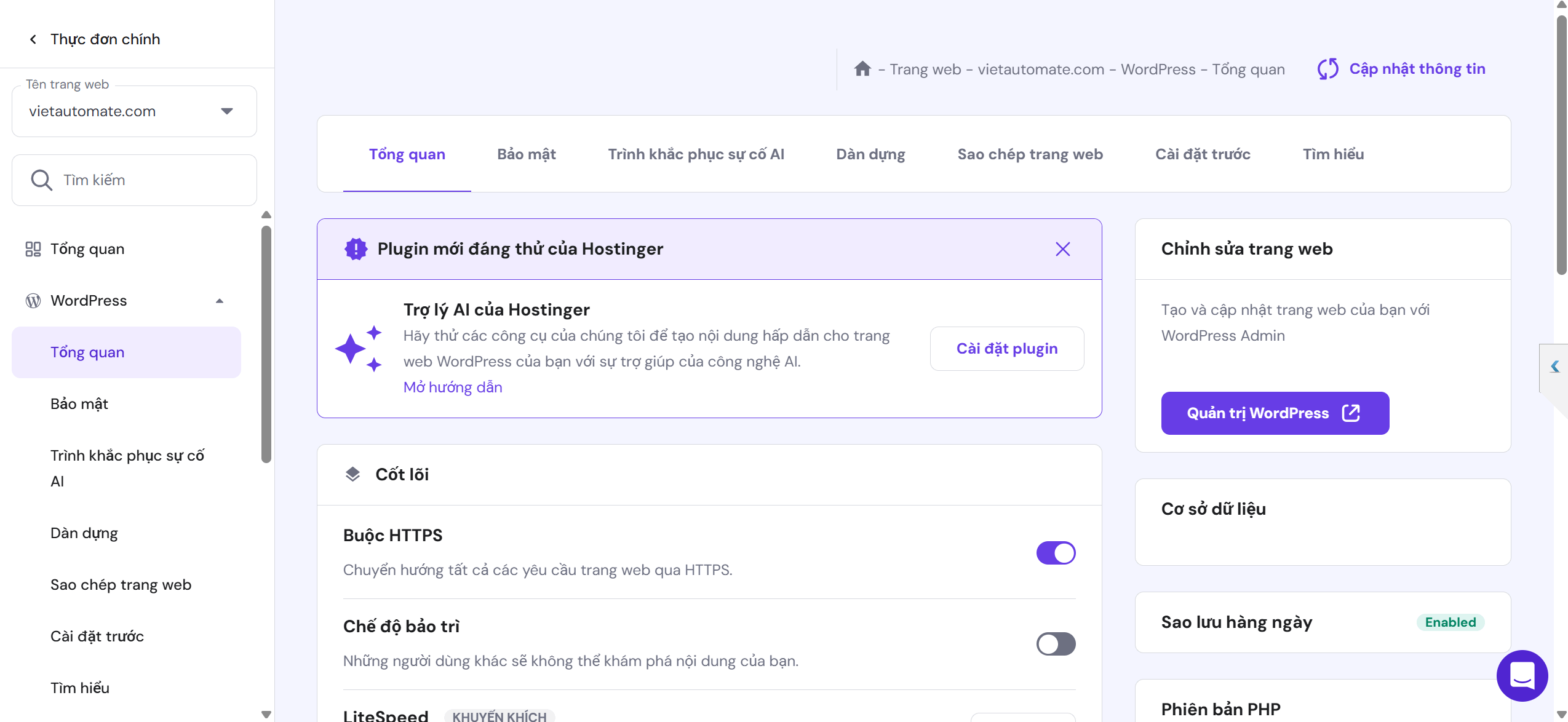Screen dimensions: 1568x722
Task: Open Dàn dựng in the sidebar
Action: 84,533
